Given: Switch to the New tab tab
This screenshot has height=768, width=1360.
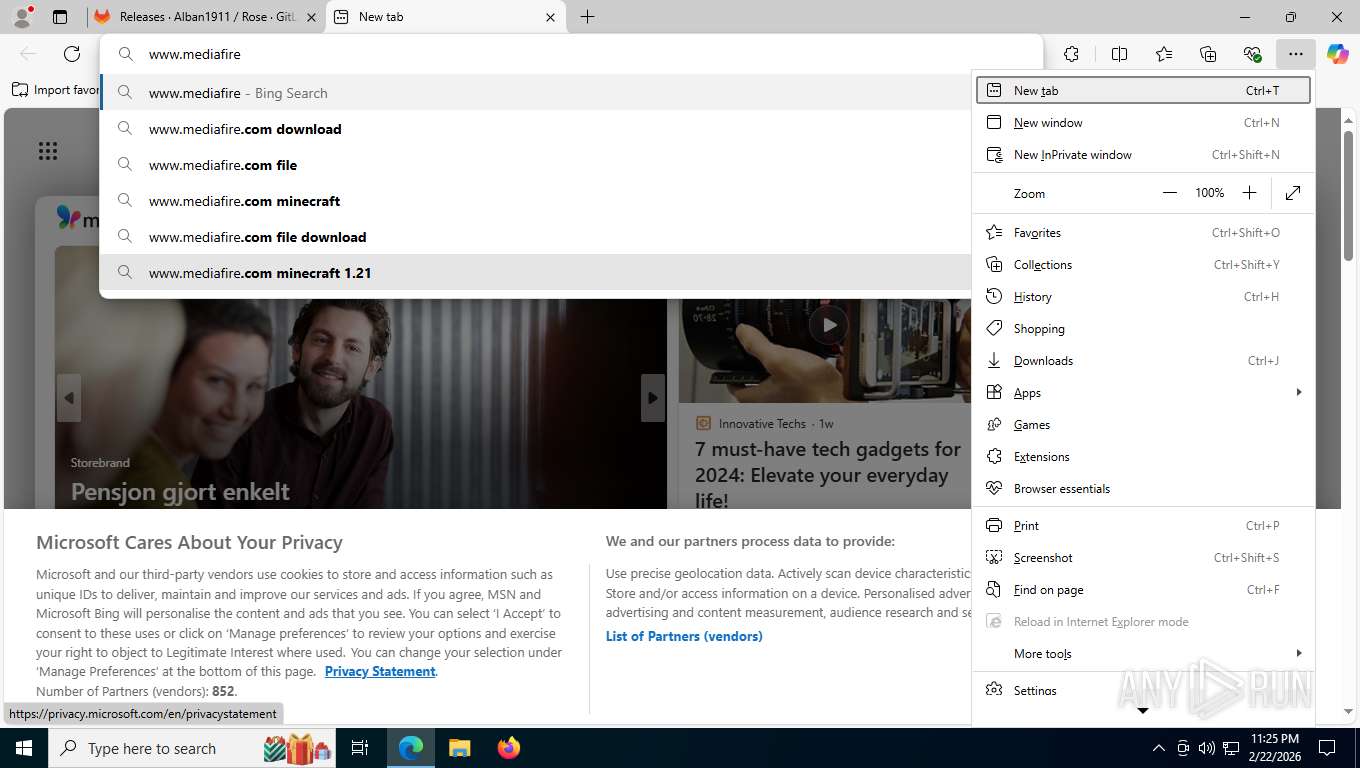Looking at the screenshot, I should [446, 17].
